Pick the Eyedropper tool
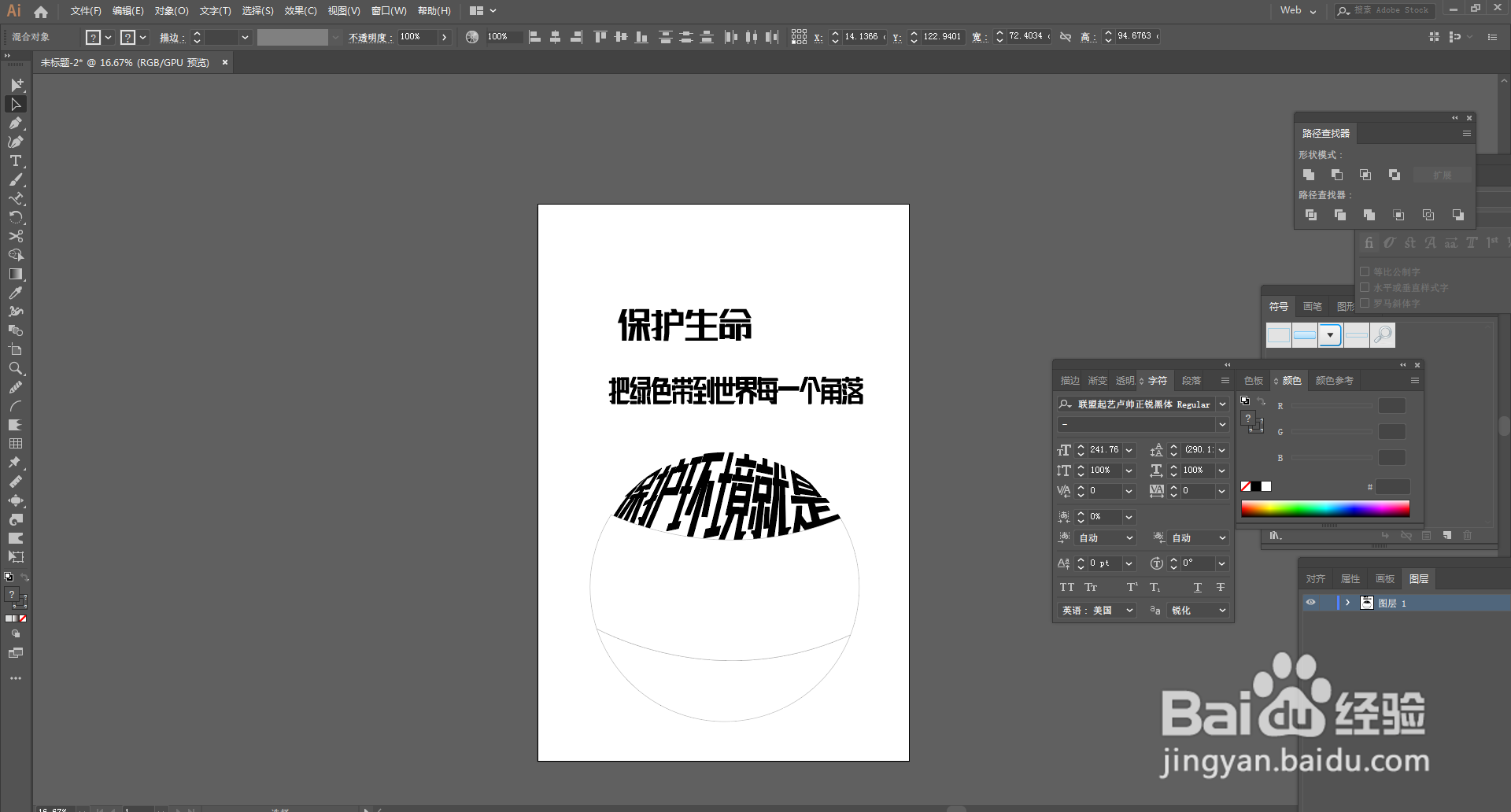 coord(16,293)
